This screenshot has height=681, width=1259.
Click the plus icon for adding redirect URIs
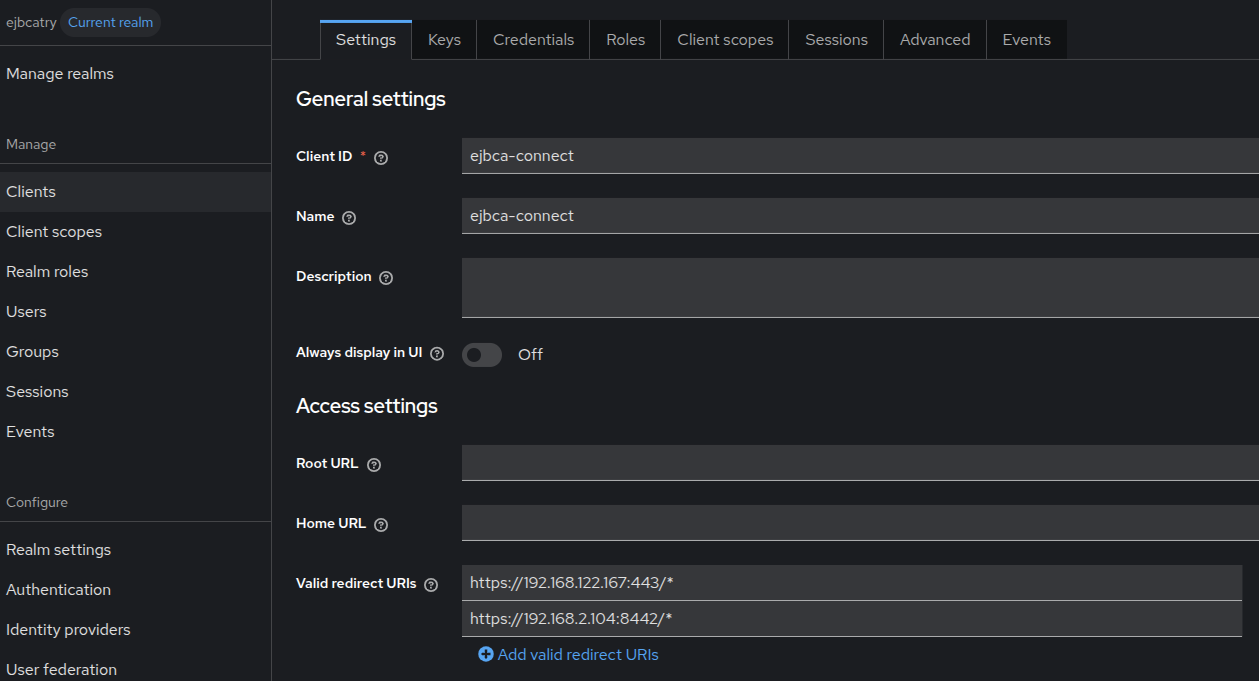tap(486, 654)
